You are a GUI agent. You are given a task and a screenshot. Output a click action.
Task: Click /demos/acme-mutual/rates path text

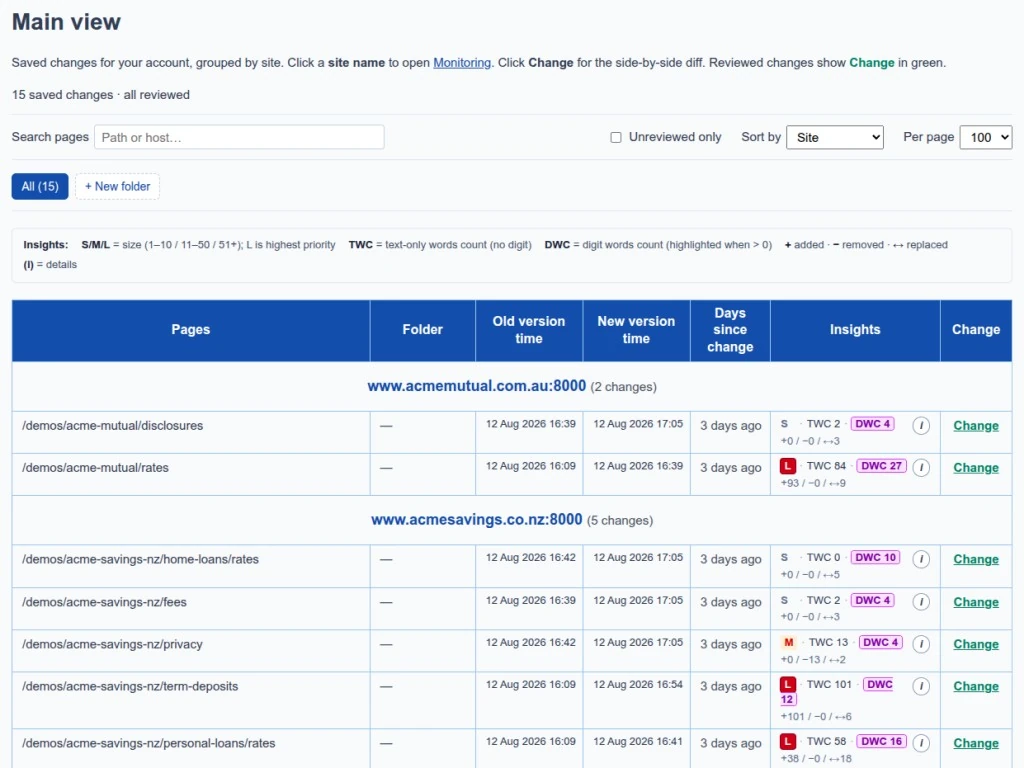pos(95,468)
